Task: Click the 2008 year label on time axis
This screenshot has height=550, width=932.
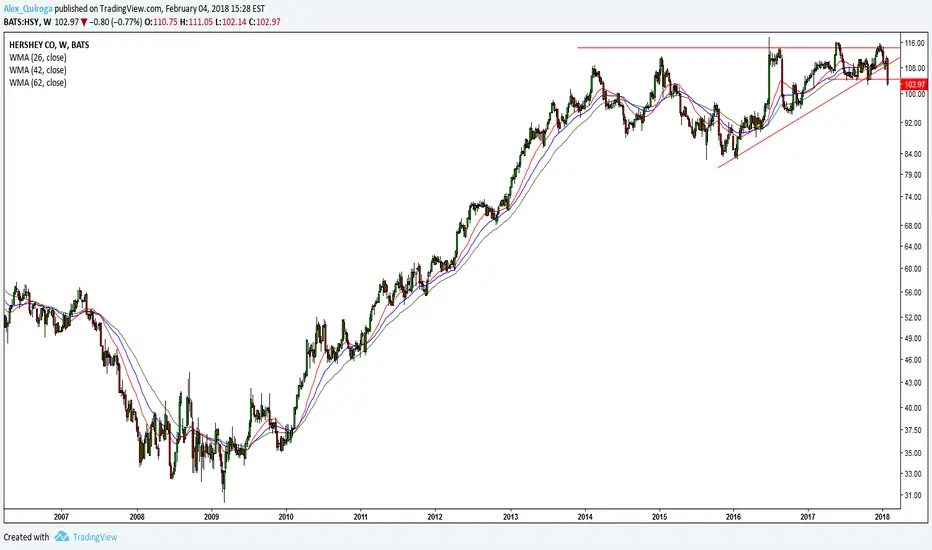Action: tap(137, 517)
